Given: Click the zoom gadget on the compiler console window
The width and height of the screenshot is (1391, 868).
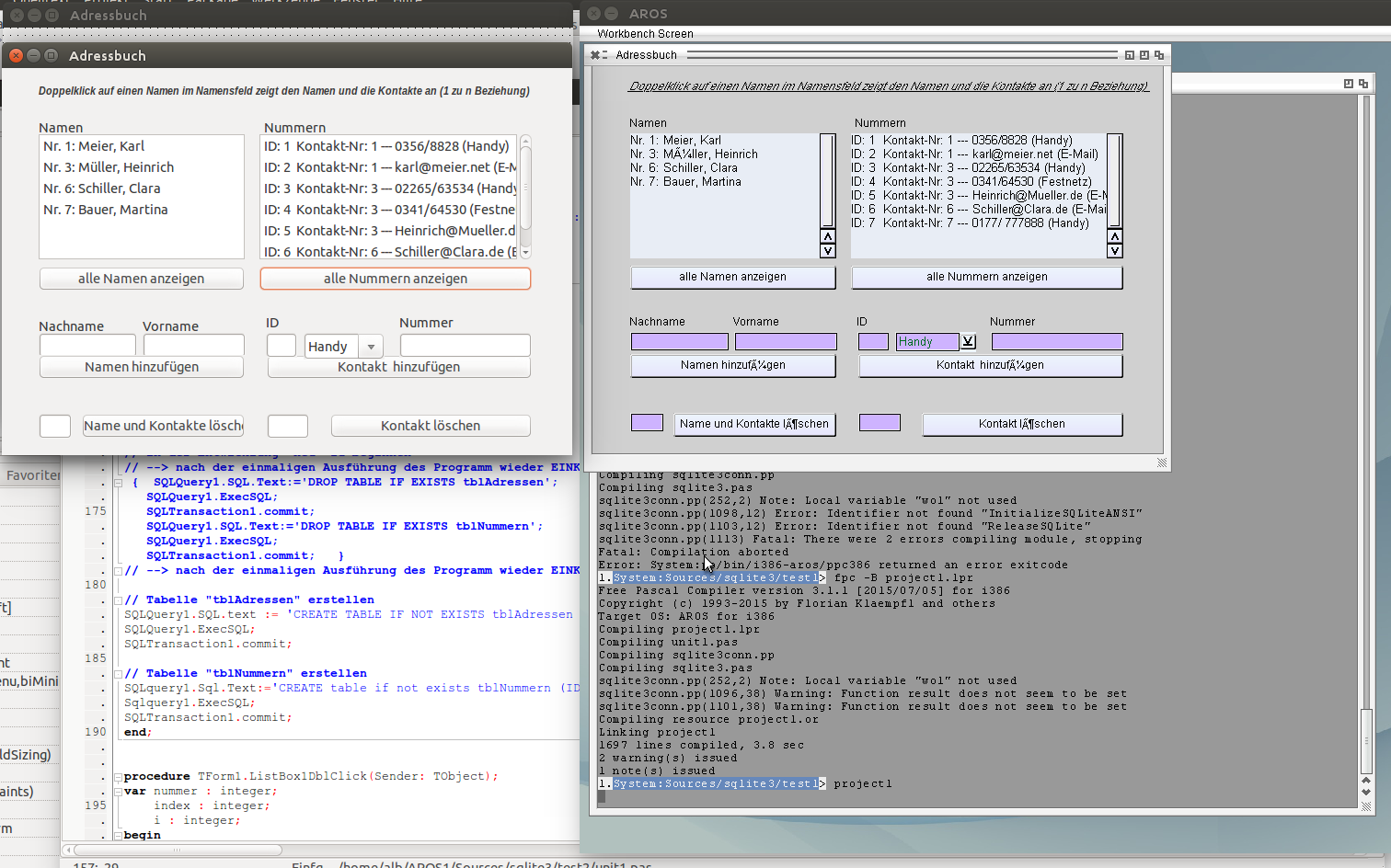Looking at the screenshot, I should tap(1348, 83).
